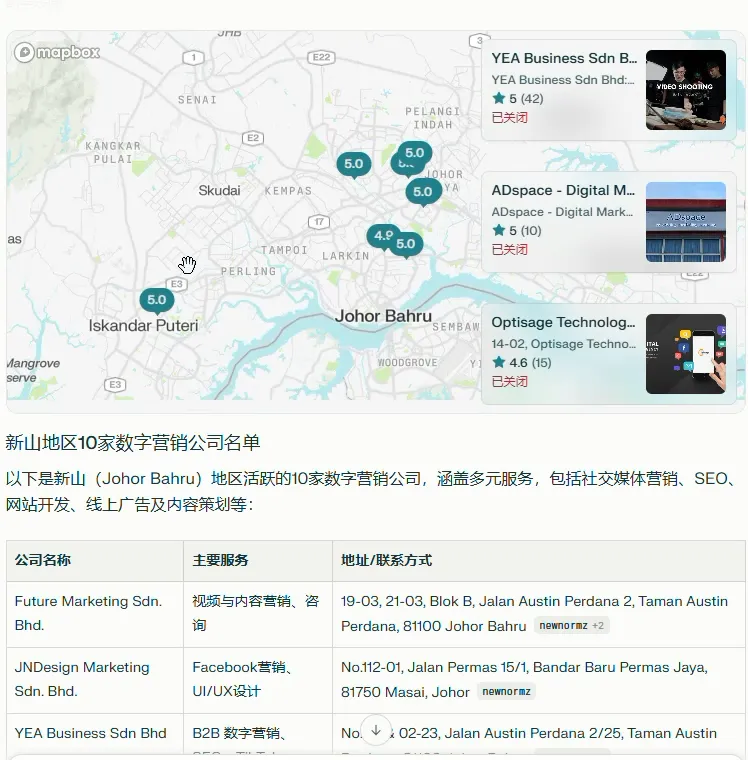Click the 地址/联系方式 column header
The image size is (748, 760).
(x=539, y=561)
